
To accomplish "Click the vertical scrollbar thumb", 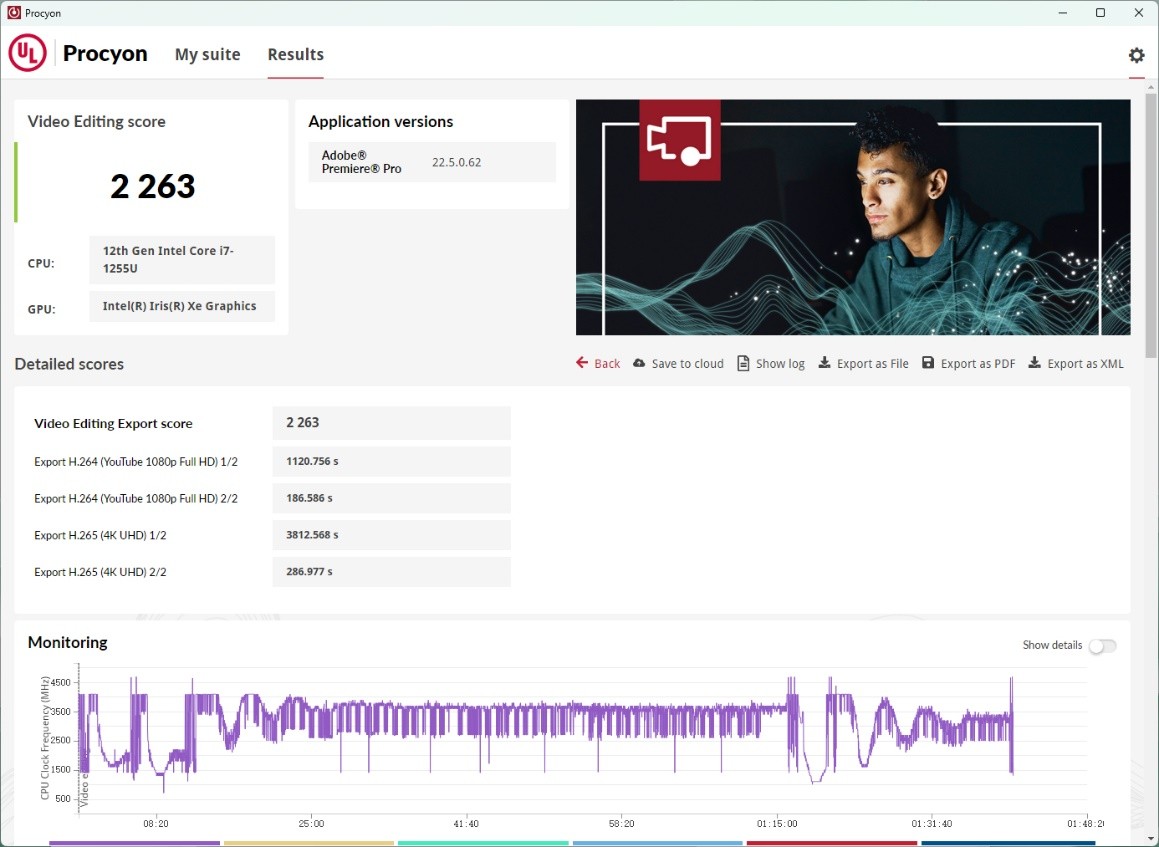I will (1151, 225).
